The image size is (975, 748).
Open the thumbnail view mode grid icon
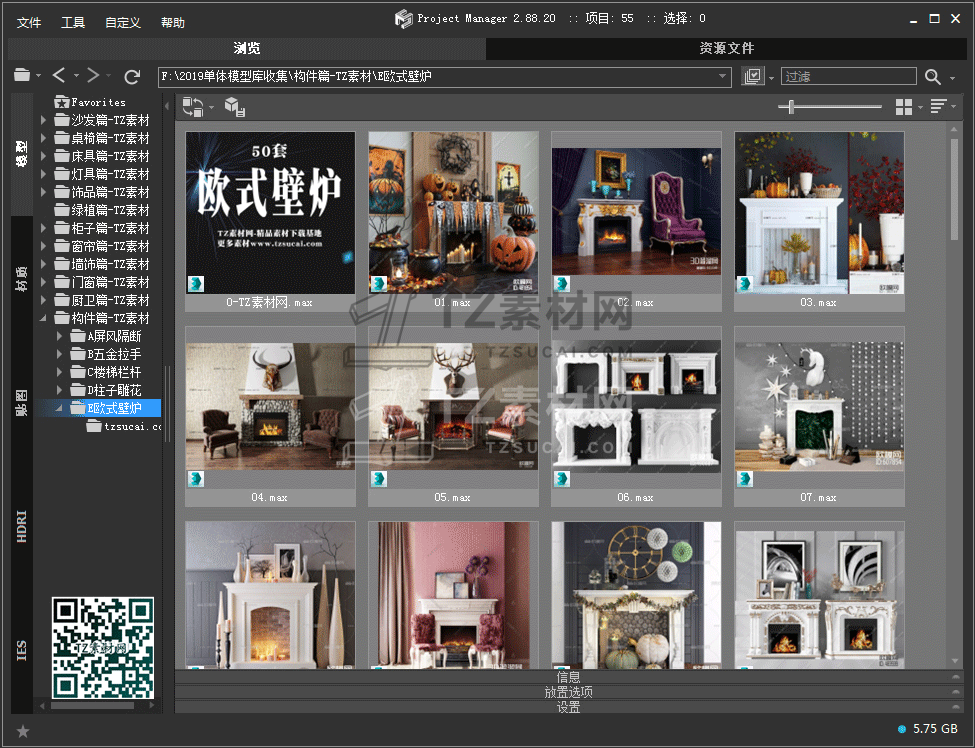coord(904,107)
